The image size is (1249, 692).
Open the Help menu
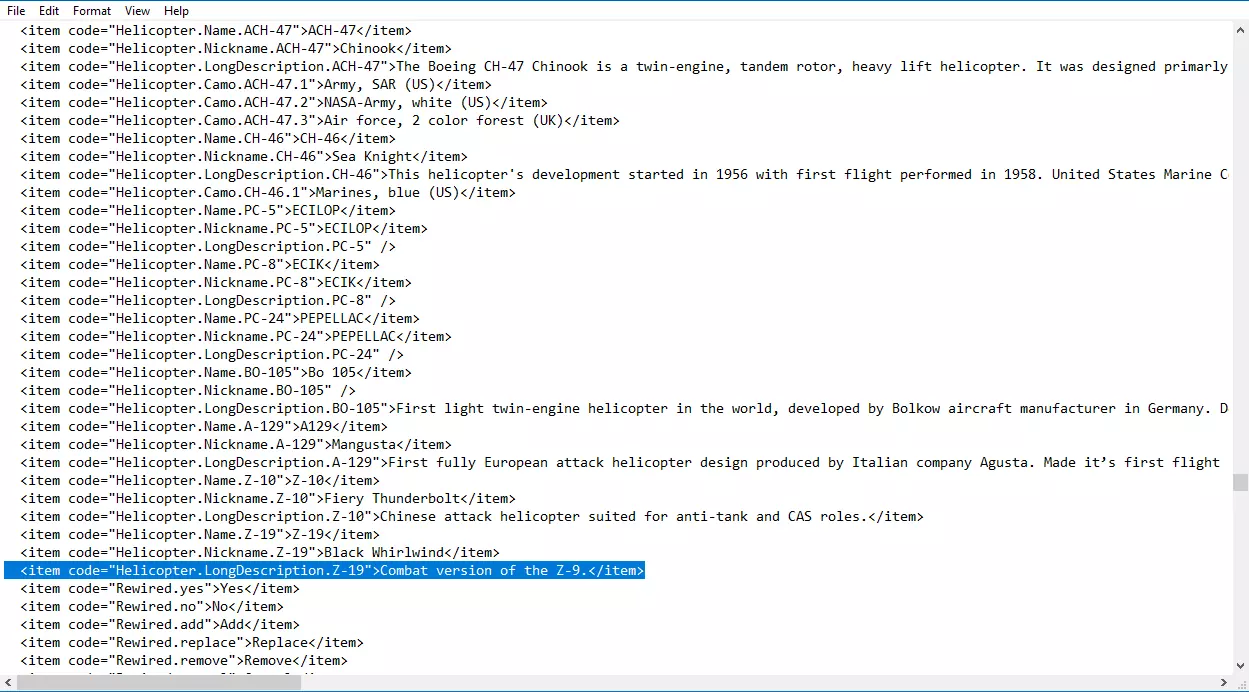click(176, 10)
